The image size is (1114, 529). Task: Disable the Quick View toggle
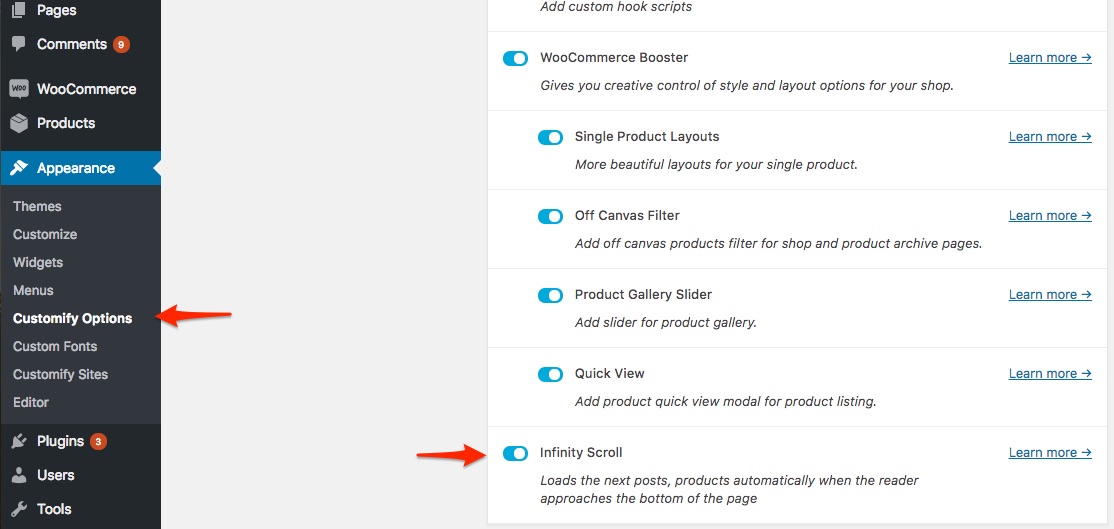[551, 374]
